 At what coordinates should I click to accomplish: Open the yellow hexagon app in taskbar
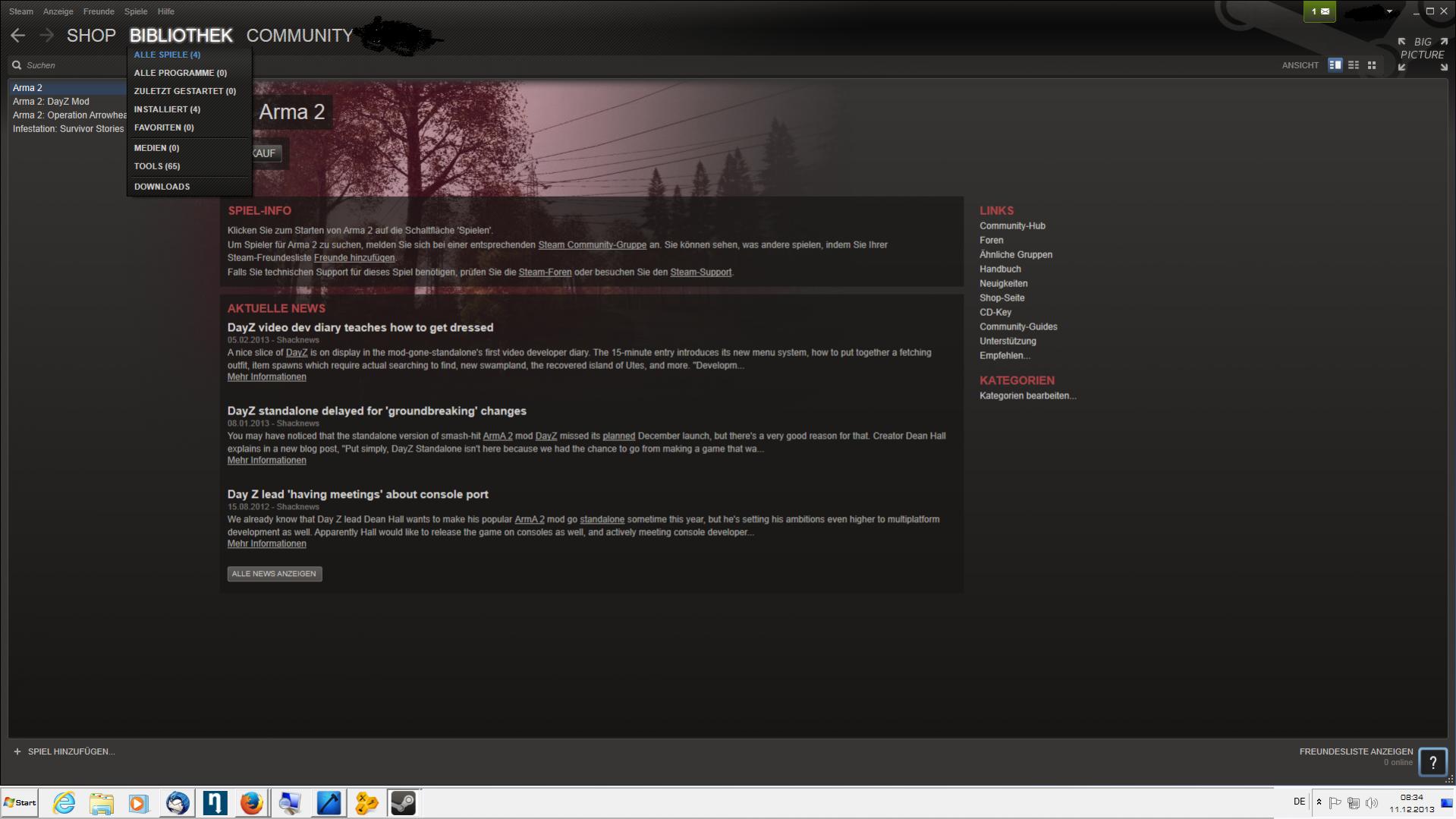click(x=366, y=803)
